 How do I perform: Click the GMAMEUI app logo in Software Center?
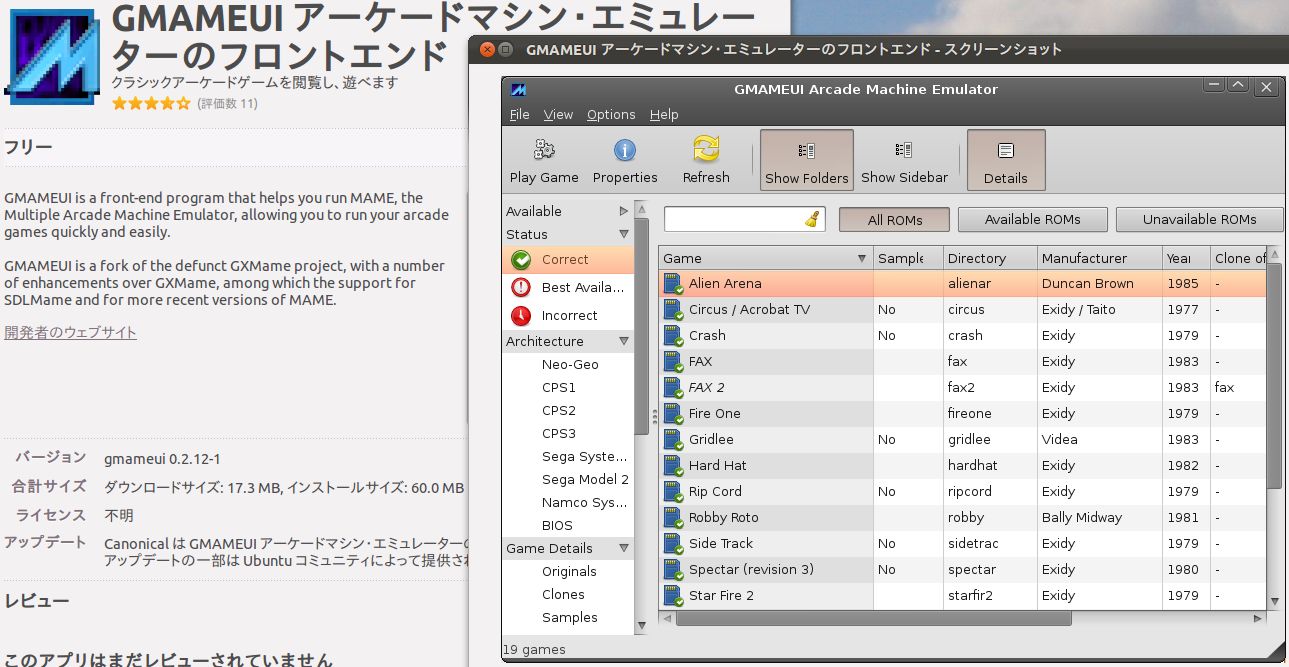click(53, 55)
